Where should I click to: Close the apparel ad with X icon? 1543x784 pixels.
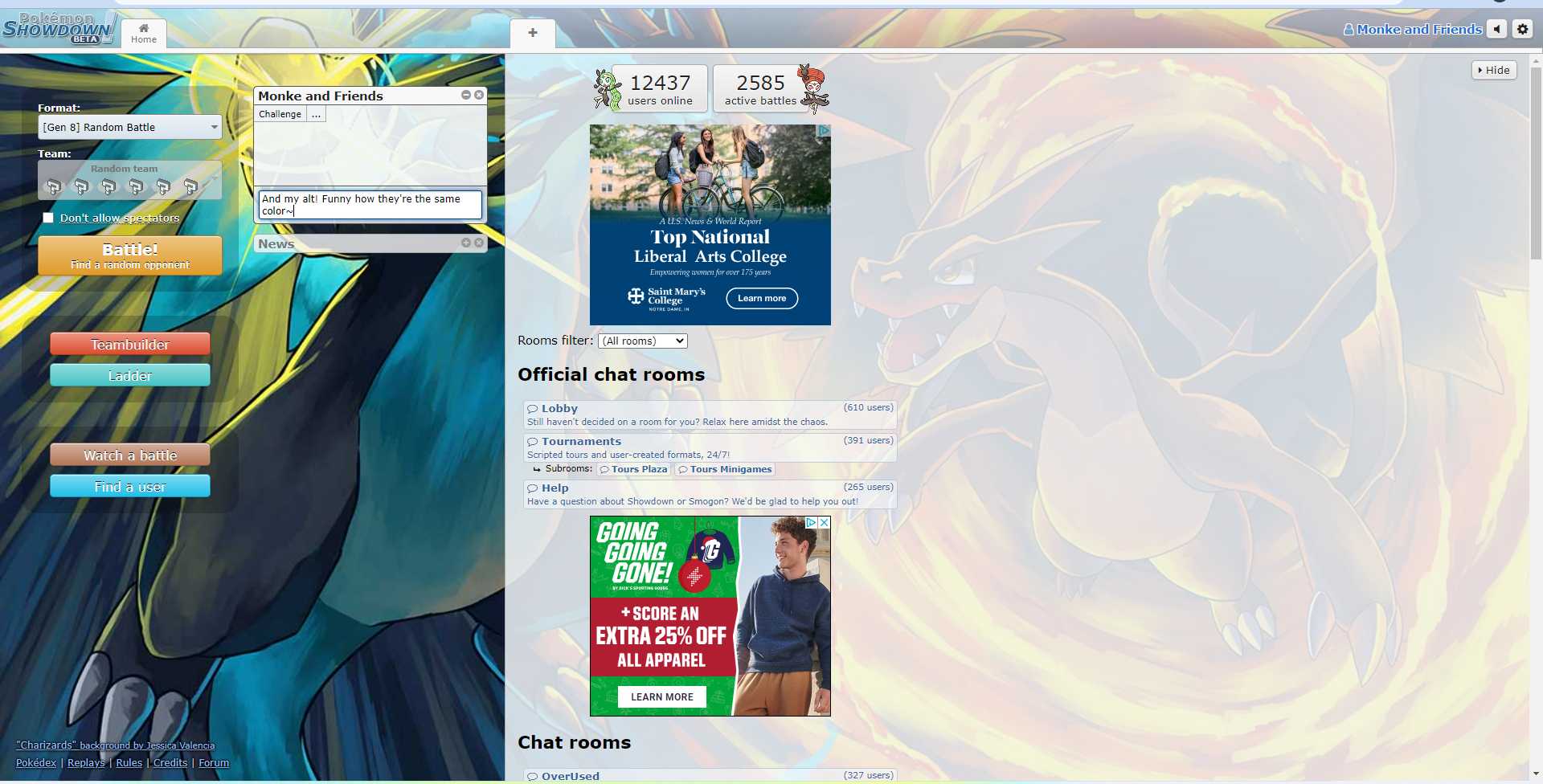tap(824, 522)
